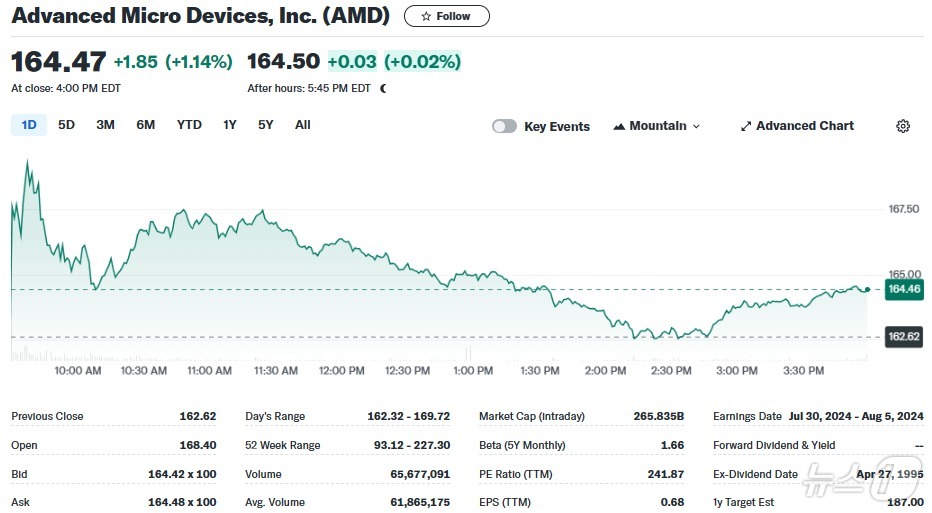
Task: Click the Mountain chart type icon
Action: tap(619, 126)
